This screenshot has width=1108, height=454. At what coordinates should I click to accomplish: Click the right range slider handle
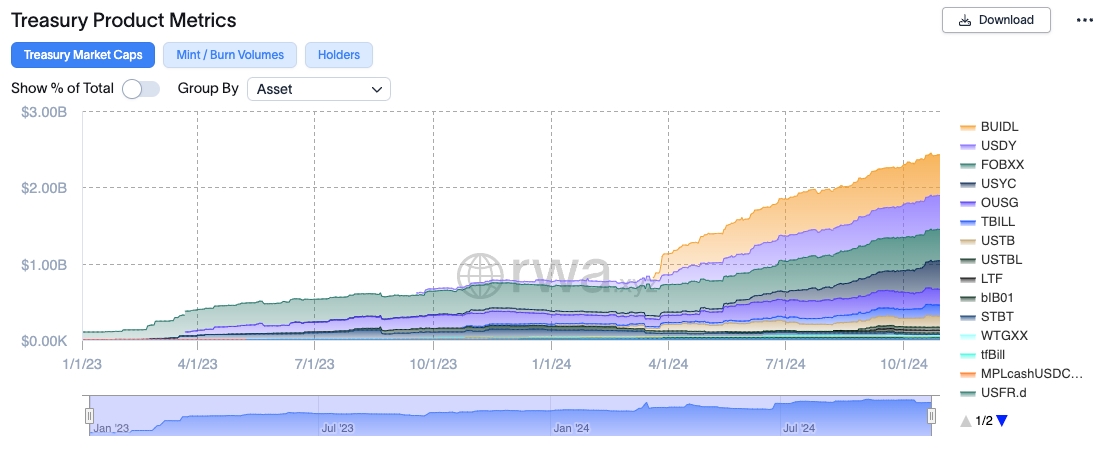coord(931,415)
